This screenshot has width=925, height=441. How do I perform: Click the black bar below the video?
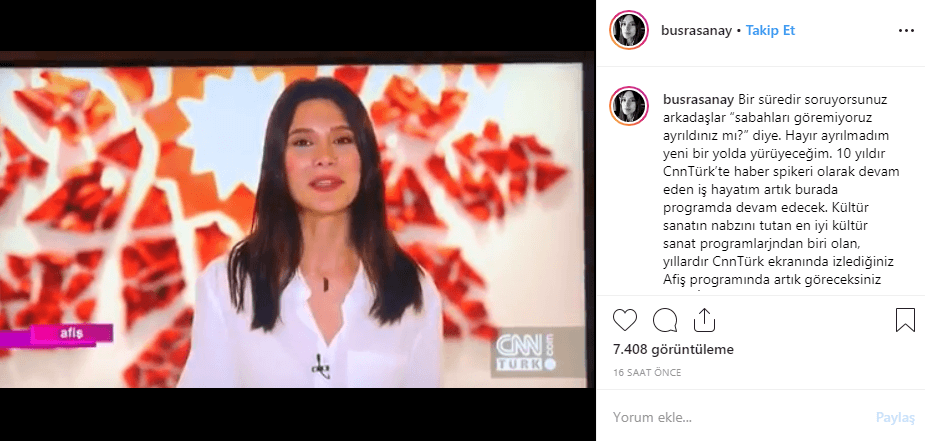pos(297,414)
